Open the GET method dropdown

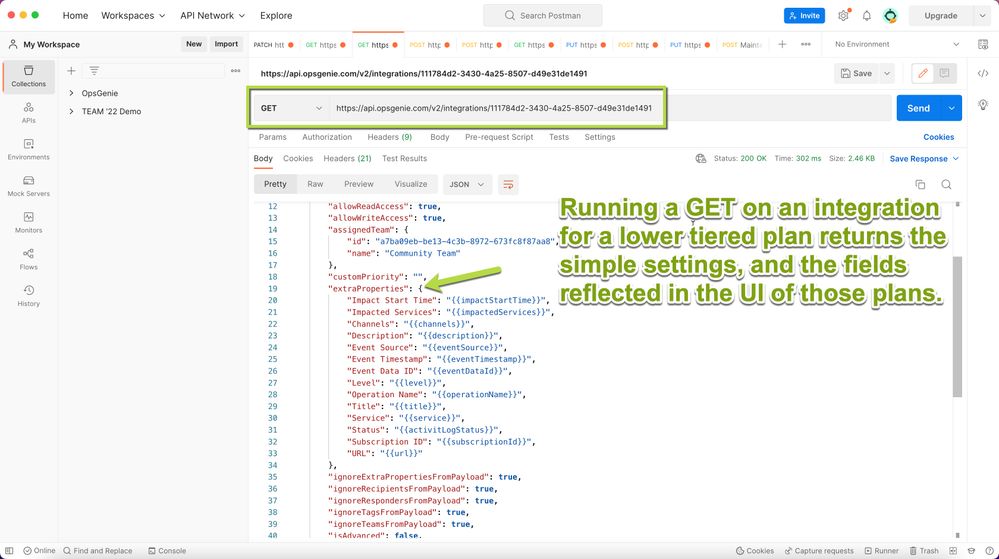point(291,108)
